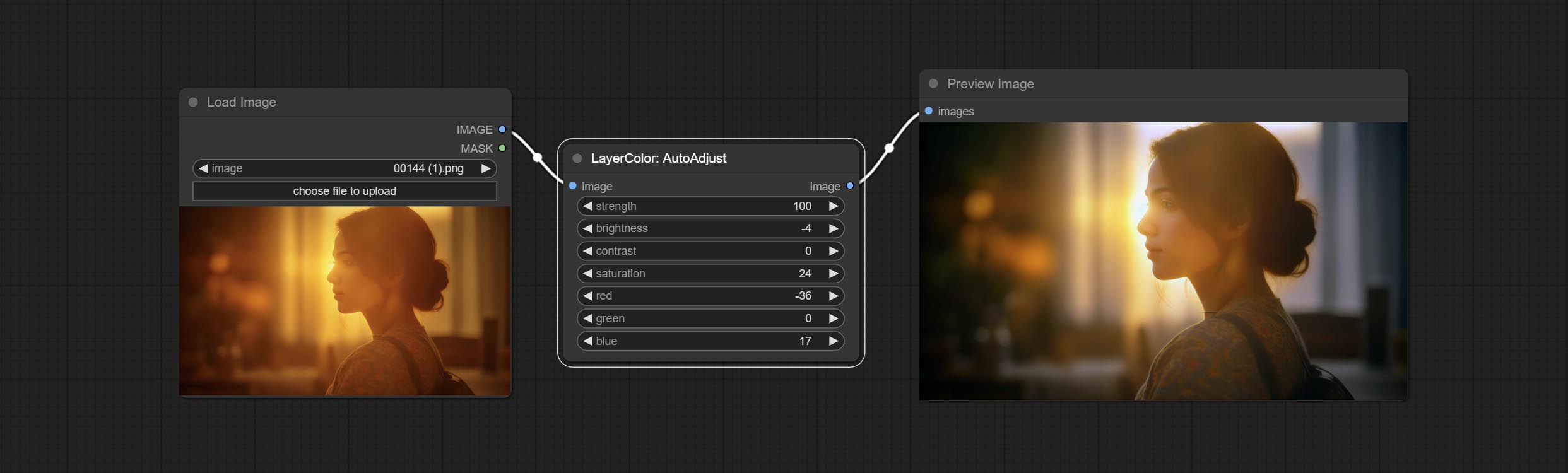The height and width of the screenshot is (473, 1568).
Task: Increase blue with the right arrow
Action: [834, 341]
